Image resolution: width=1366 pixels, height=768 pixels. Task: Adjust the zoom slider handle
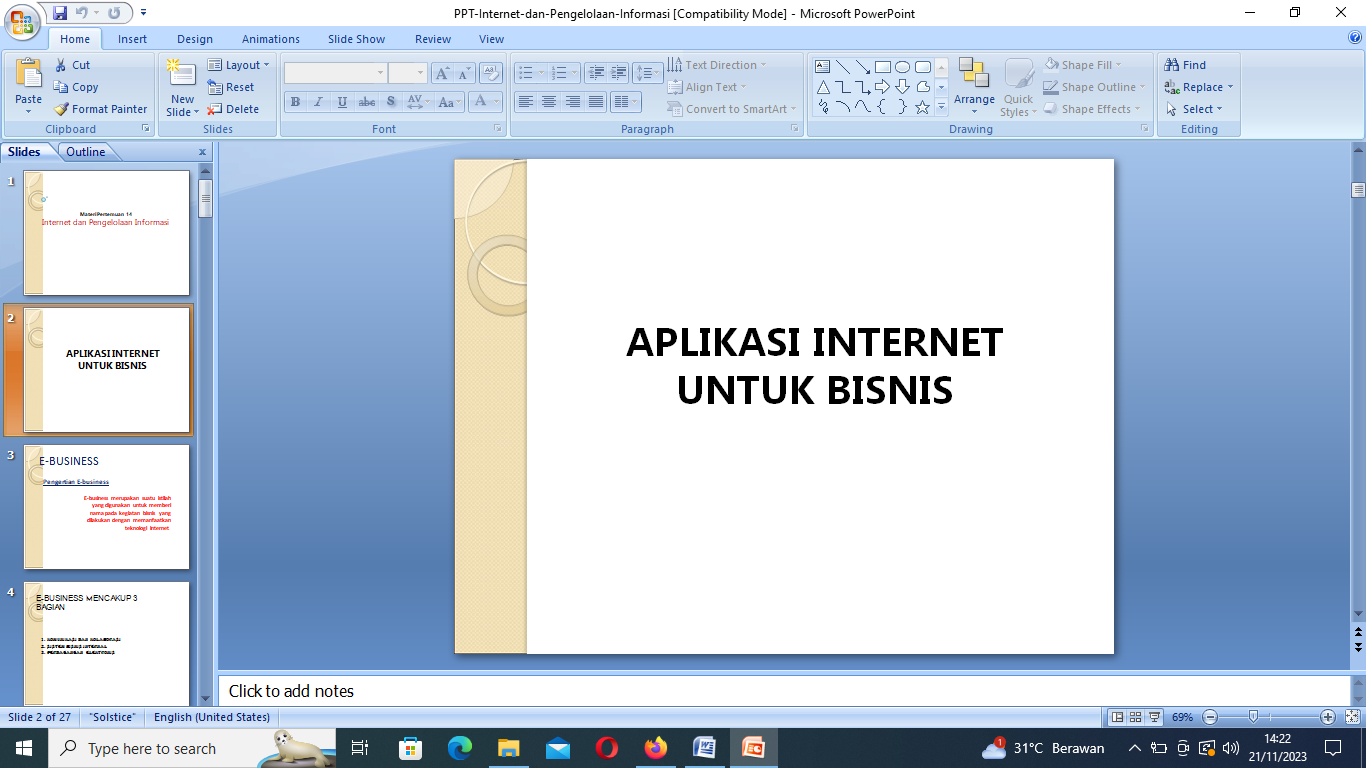1253,717
